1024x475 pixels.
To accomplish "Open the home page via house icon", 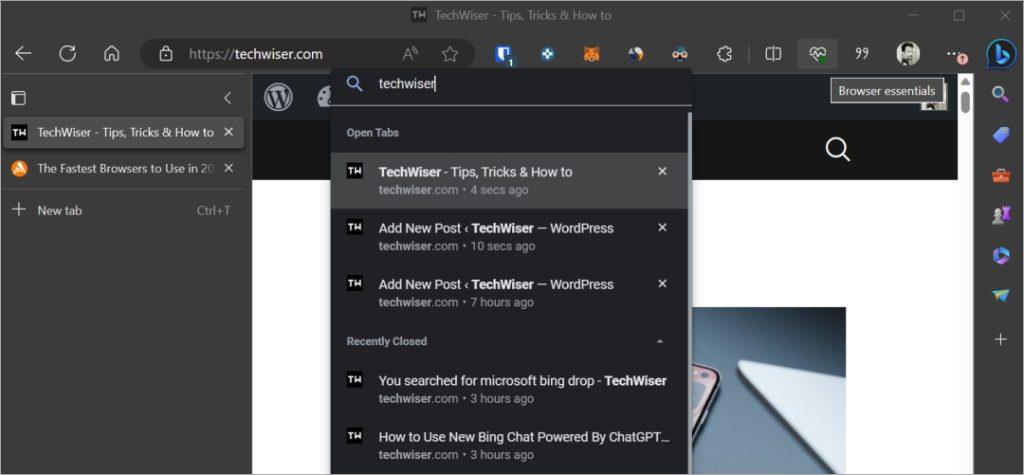I will pyautogui.click(x=112, y=54).
